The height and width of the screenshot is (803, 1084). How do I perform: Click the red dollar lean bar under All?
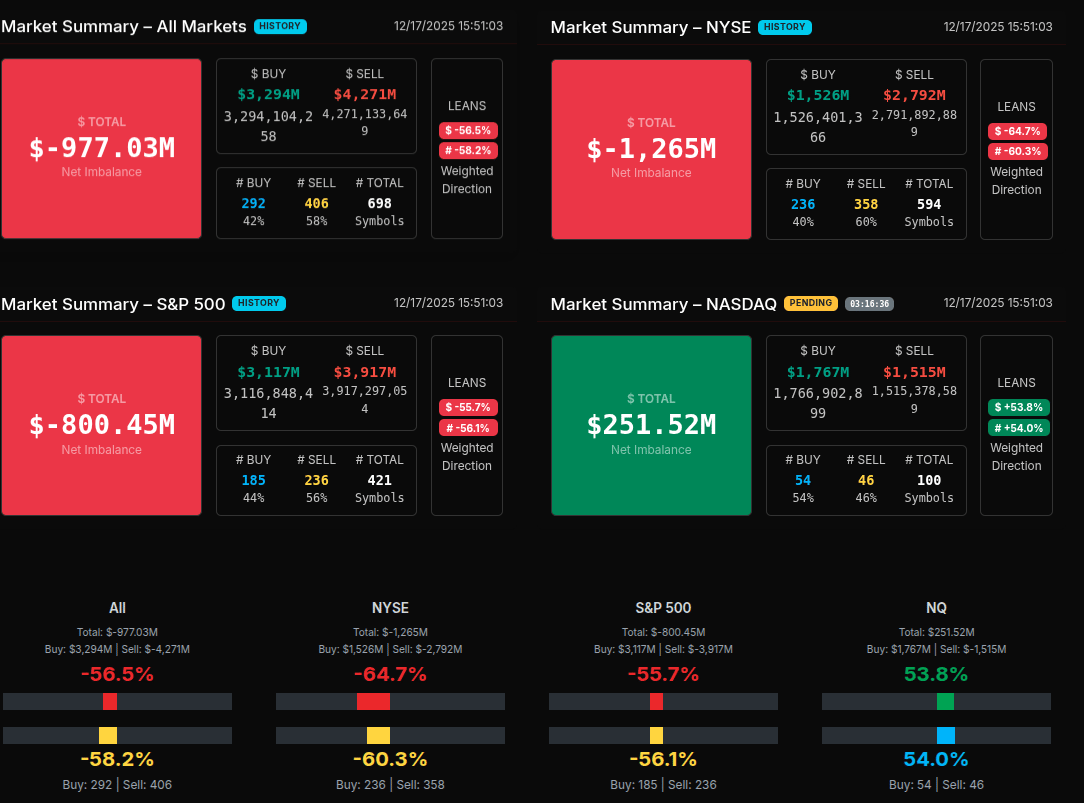click(110, 702)
